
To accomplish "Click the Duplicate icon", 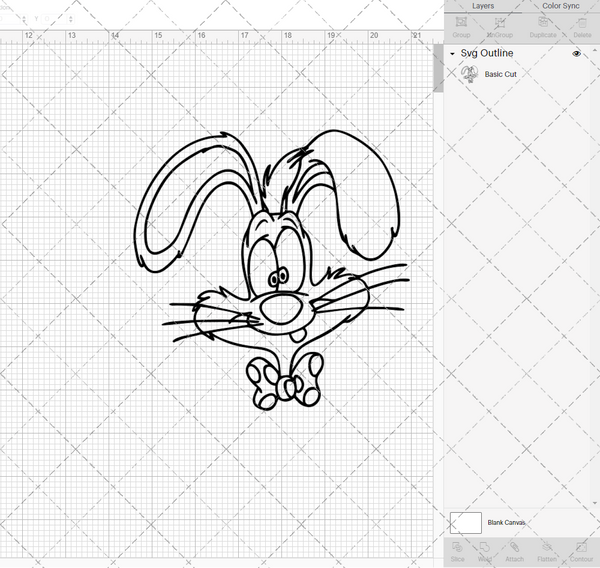I will click(x=543, y=22).
